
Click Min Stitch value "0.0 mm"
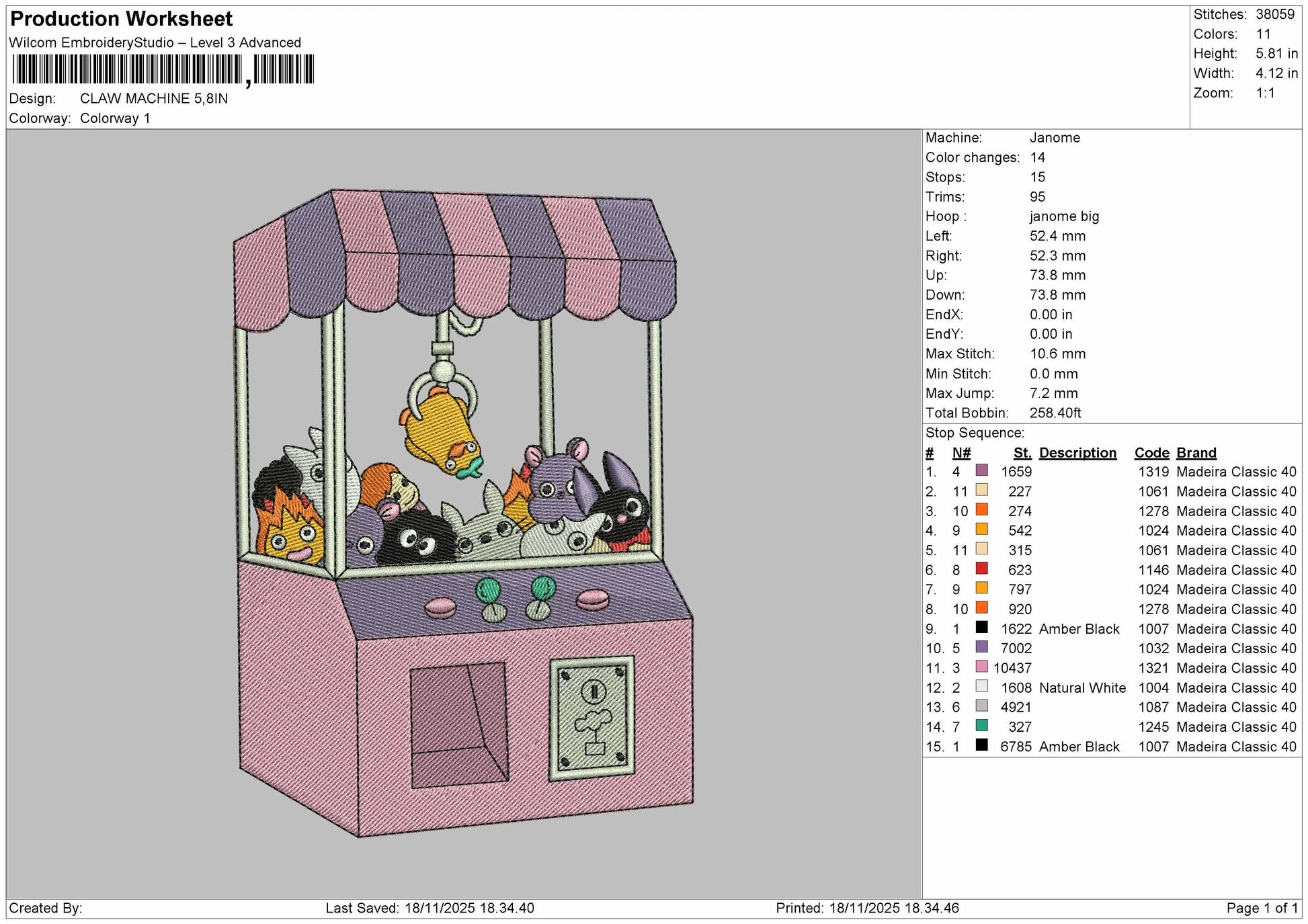click(x=1054, y=374)
